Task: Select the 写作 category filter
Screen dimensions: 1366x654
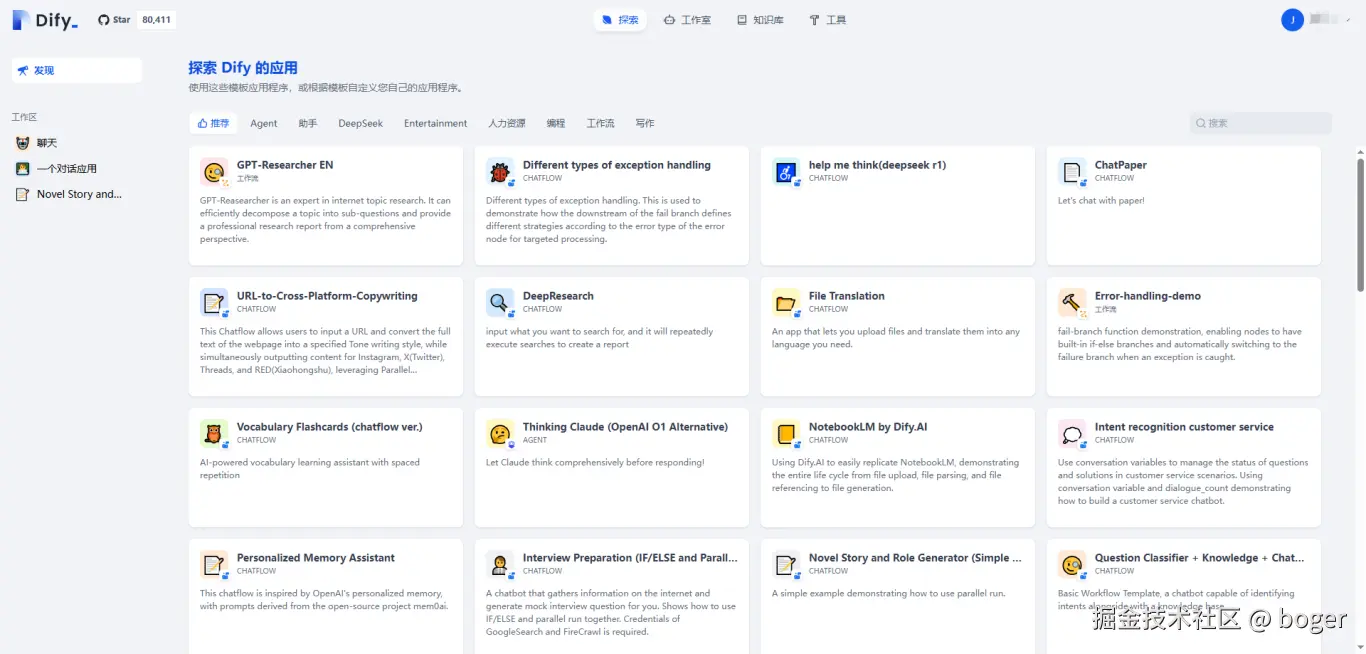Action: click(x=645, y=123)
